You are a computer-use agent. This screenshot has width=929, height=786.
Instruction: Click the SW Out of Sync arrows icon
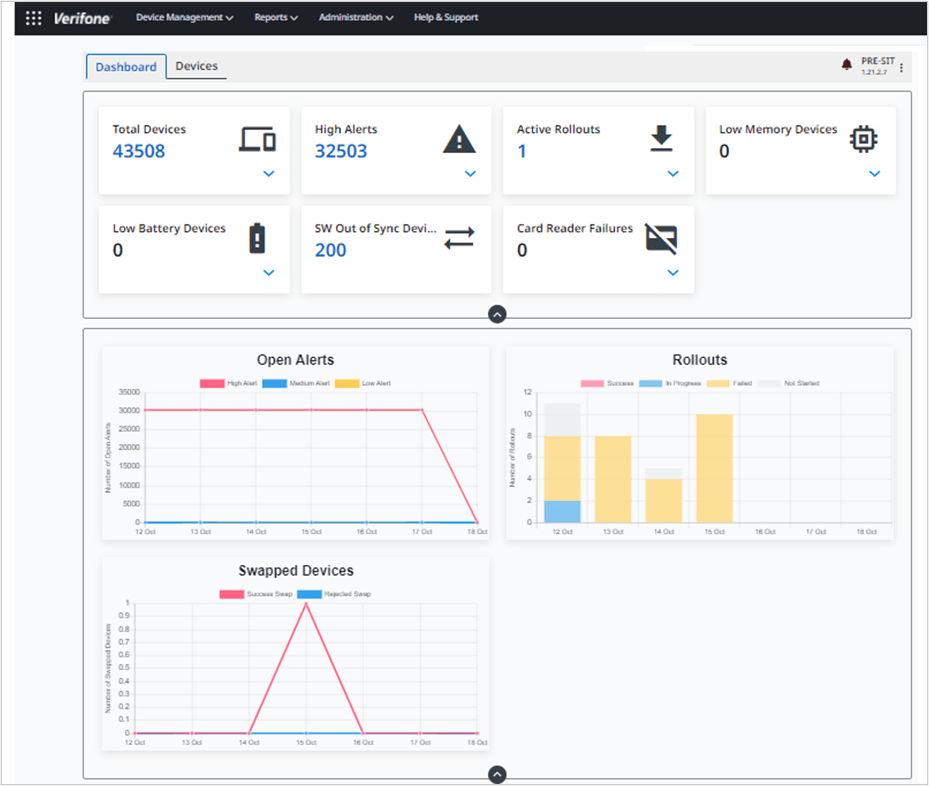point(459,237)
